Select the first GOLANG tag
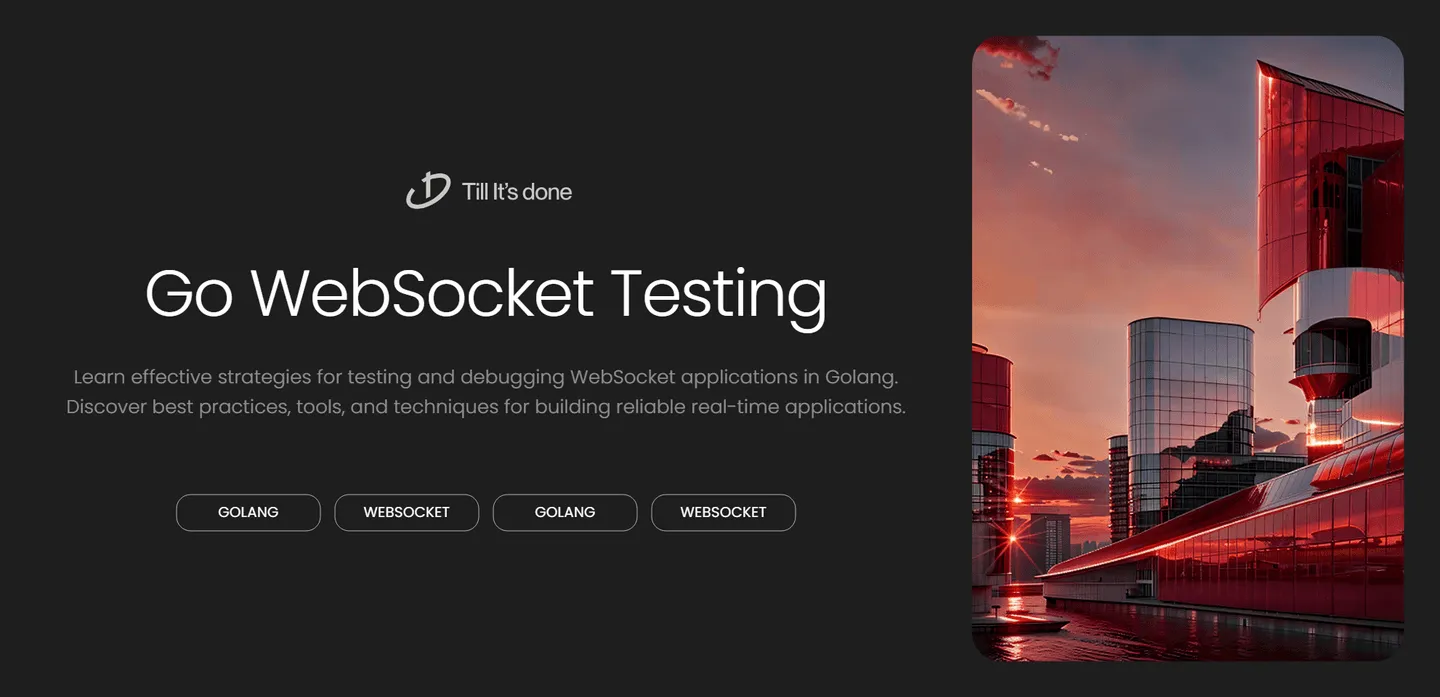1440x697 pixels. click(x=248, y=512)
